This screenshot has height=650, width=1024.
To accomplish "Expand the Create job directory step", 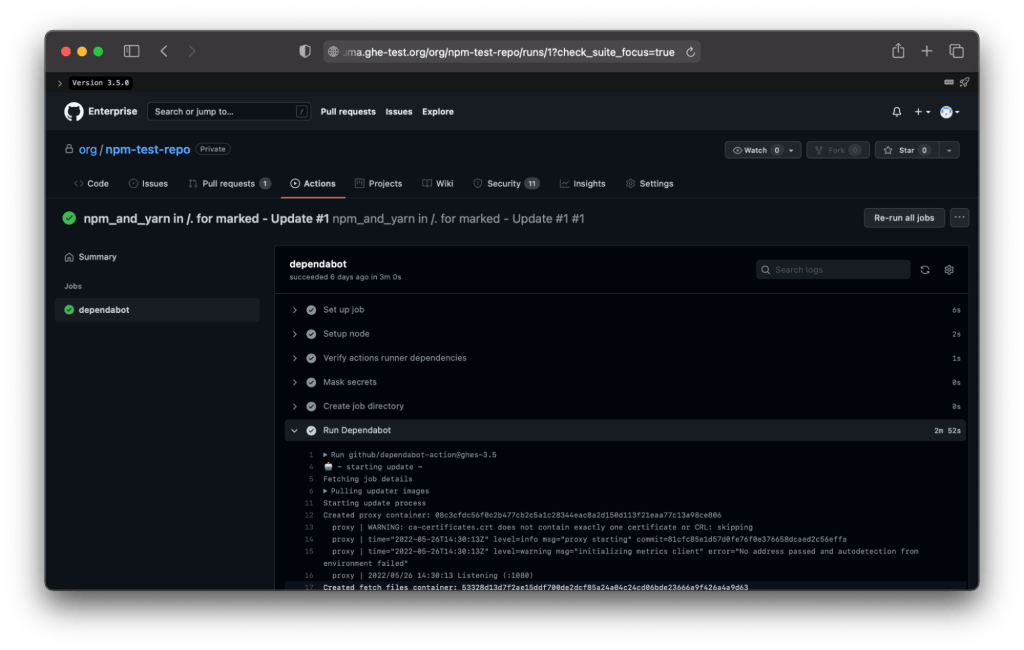I will click(625, 406).
